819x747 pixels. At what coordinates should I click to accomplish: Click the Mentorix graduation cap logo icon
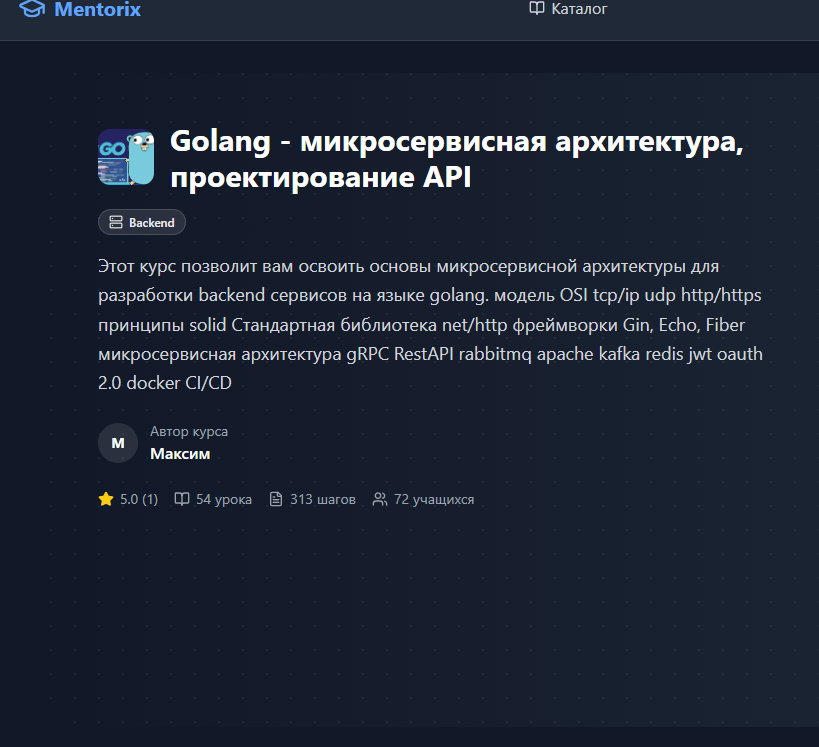click(32, 9)
